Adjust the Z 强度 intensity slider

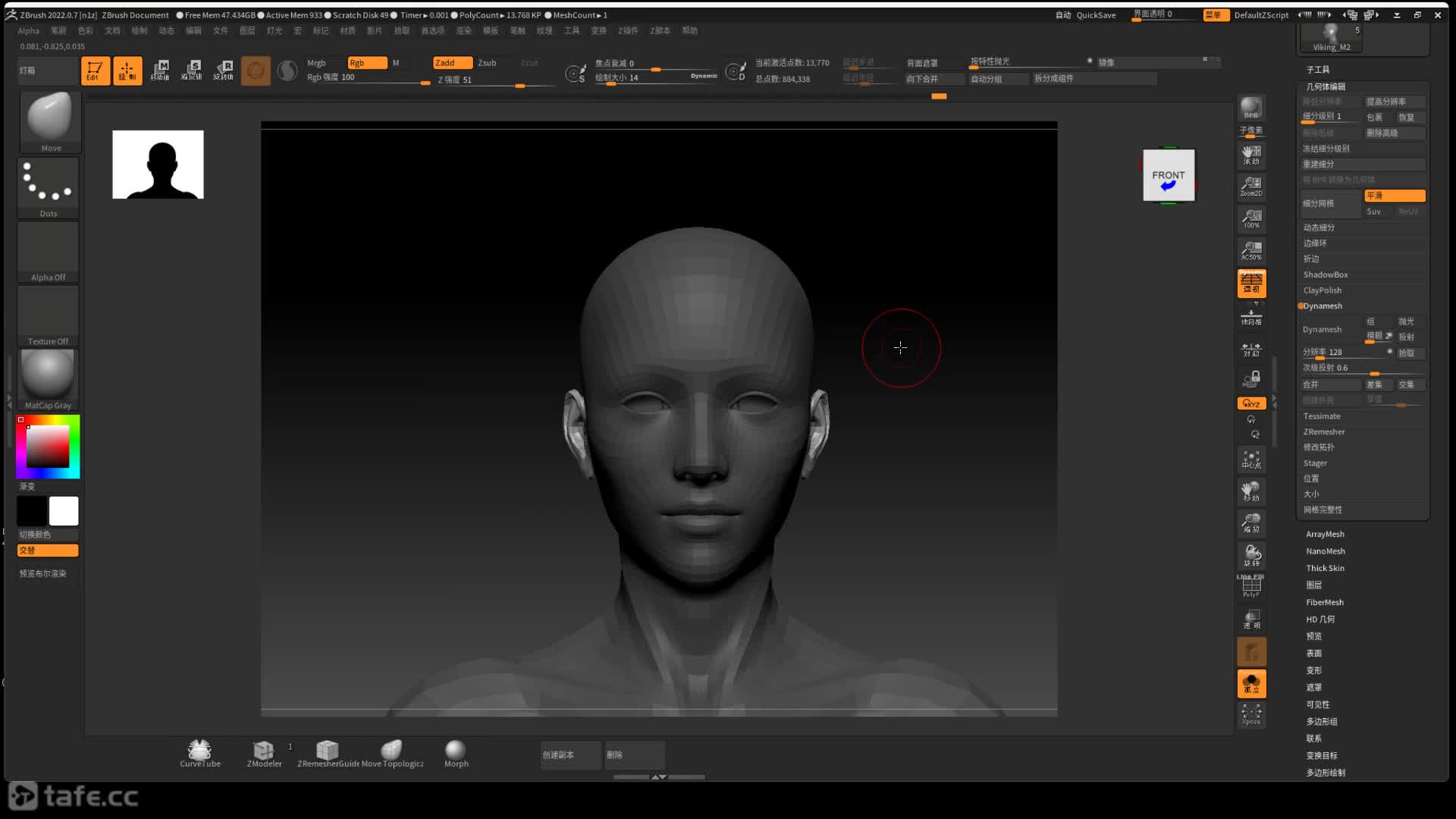(x=494, y=80)
